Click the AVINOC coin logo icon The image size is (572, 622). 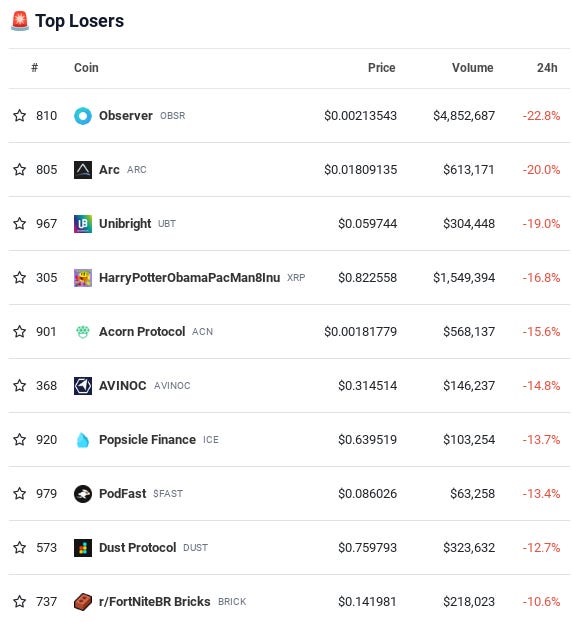(x=83, y=386)
